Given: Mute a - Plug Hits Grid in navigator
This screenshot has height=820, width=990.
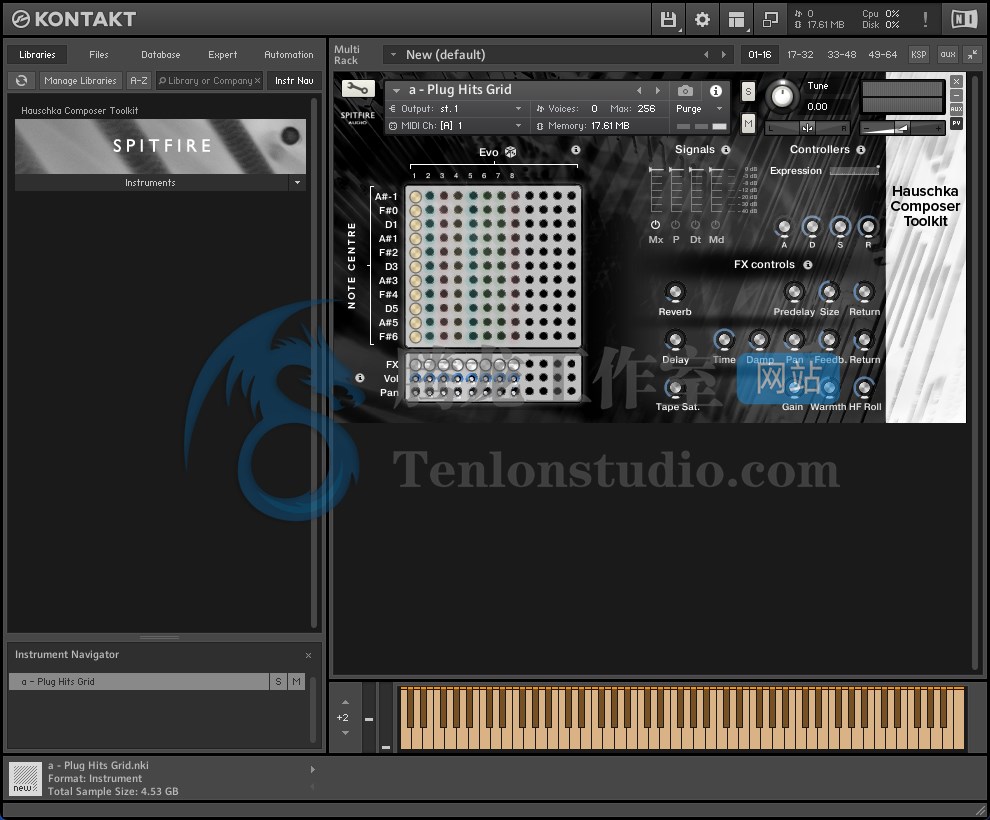Looking at the screenshot, I should pos(296,682).
